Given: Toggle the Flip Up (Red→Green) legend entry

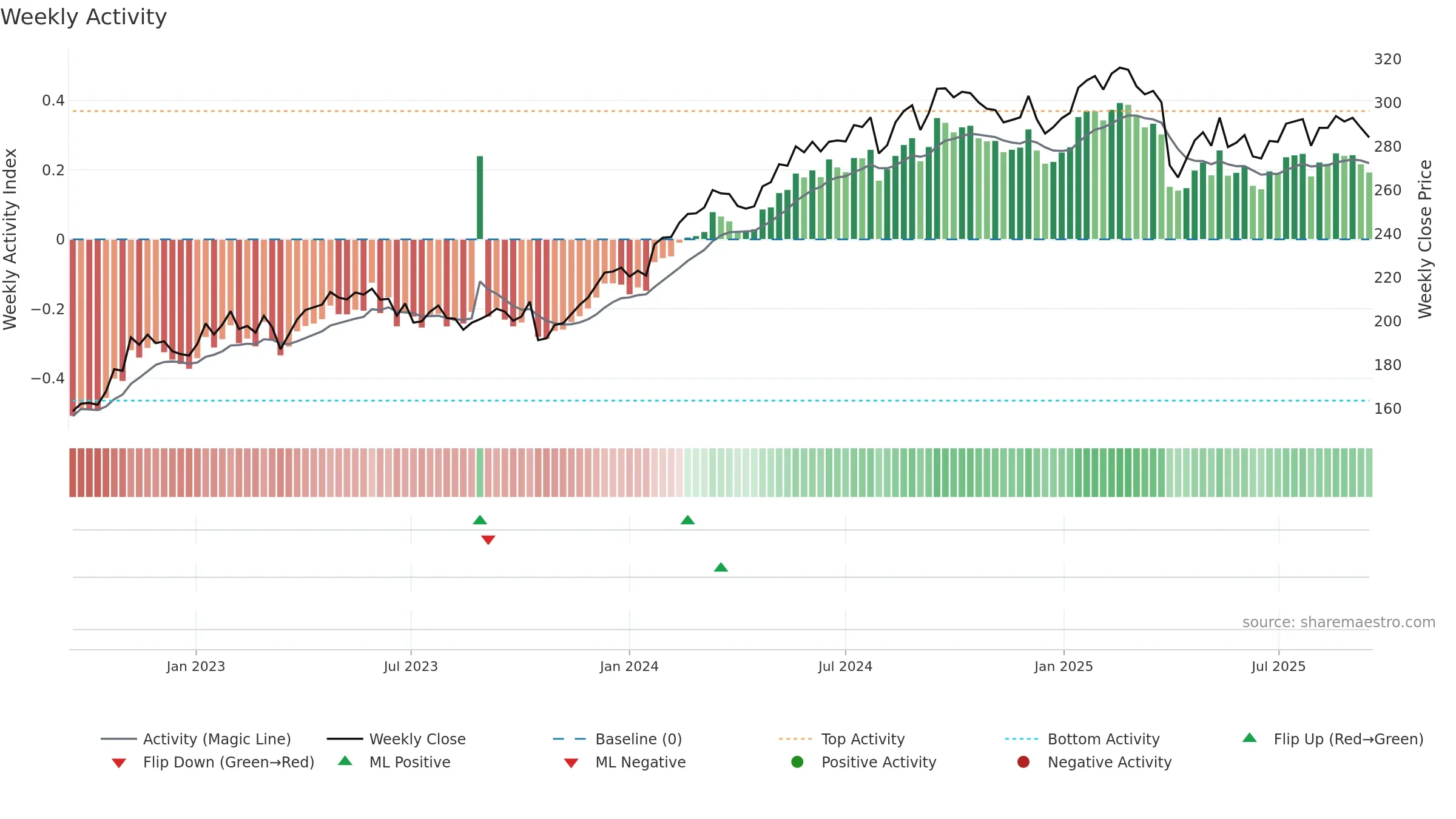Looking at the screenshot, I should point(1333,739).
